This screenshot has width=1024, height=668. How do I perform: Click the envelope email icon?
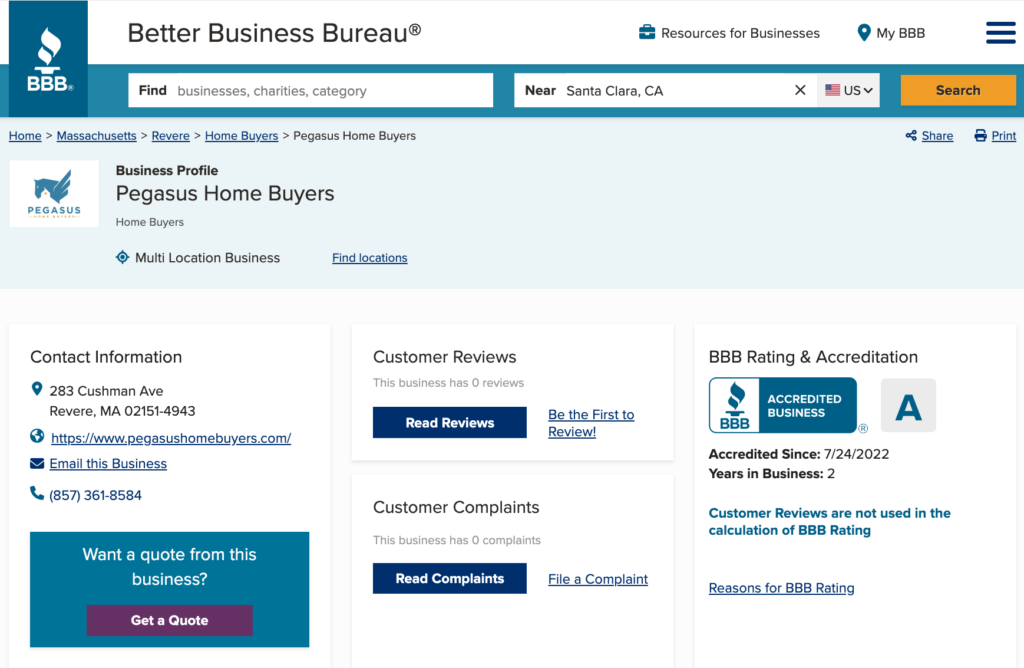pyautogui.click(x=37, y=464)
